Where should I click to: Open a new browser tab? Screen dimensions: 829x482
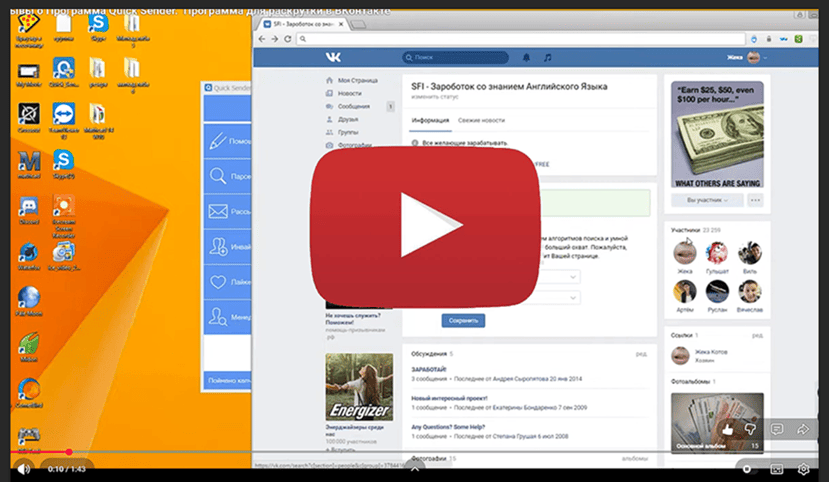point(358,24)
